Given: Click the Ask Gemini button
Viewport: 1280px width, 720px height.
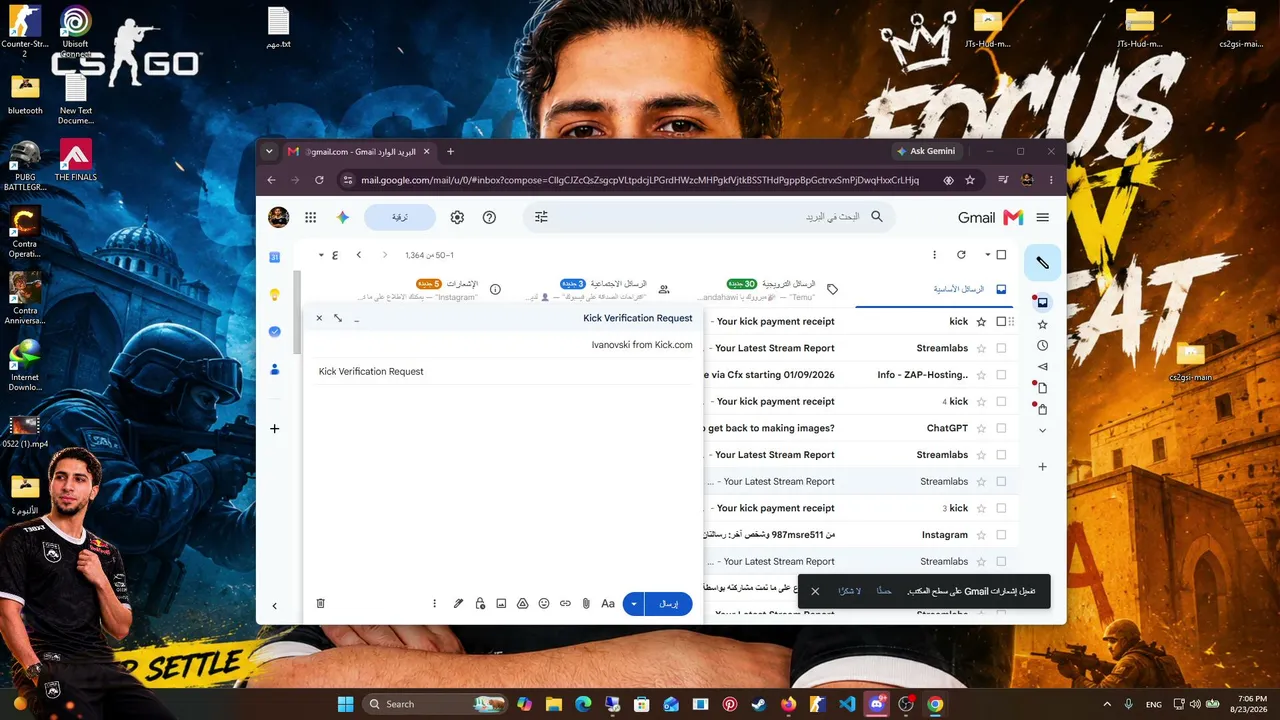Looking at the screenshot, I should [x=926, y=152].
